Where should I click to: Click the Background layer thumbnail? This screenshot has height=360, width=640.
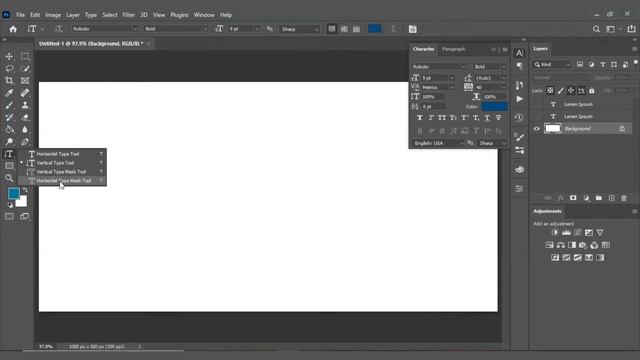553,129
